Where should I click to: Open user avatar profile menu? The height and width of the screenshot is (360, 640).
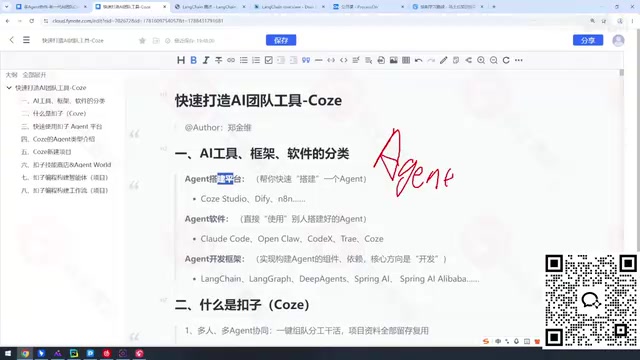[x=618, y=40]
